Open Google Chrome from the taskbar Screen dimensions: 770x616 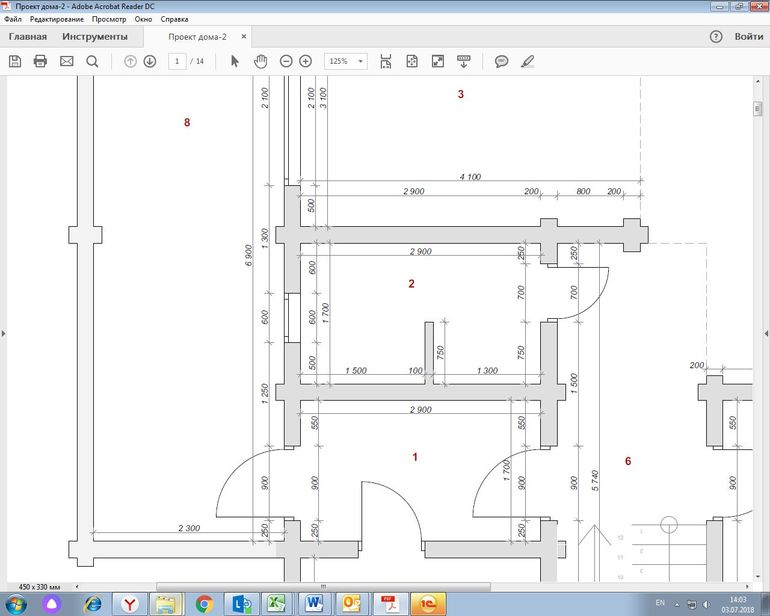pyautogui.click(x=204, y=603)
